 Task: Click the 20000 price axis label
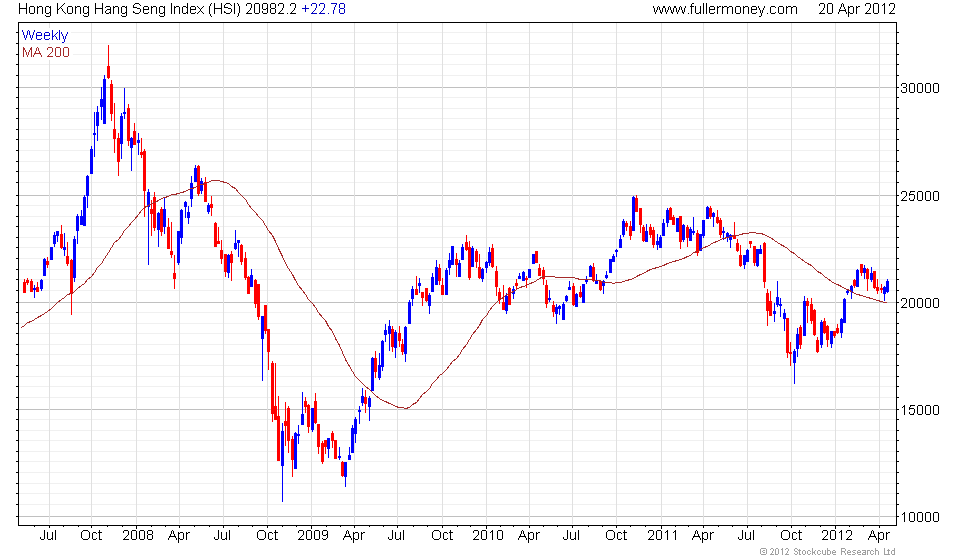click(x=919, y=303)
